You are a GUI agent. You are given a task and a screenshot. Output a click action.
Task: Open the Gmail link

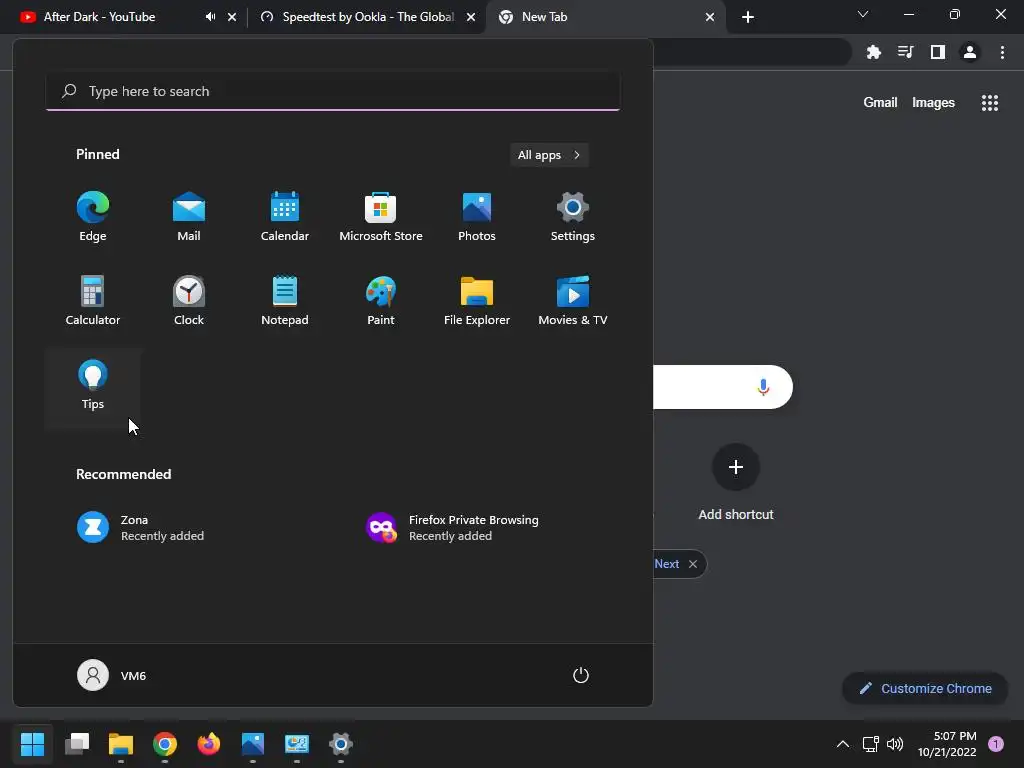880,103
